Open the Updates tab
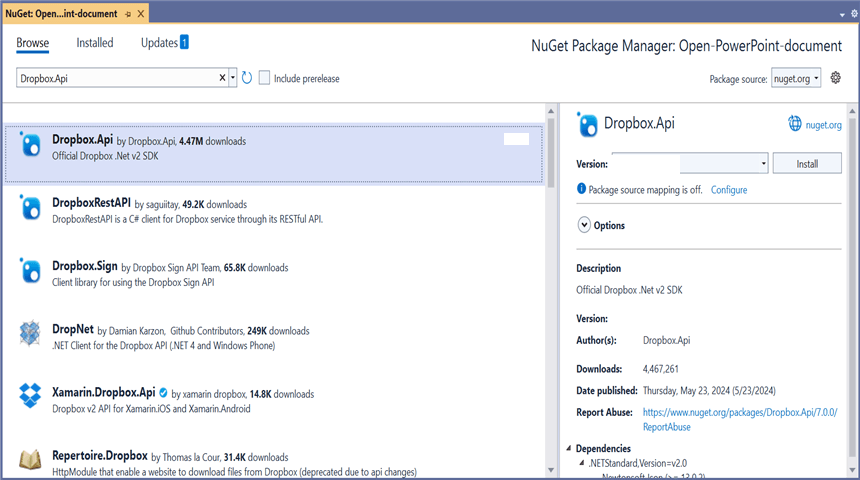The width and height of the screenshot is (860, 480). coord(165,43)
